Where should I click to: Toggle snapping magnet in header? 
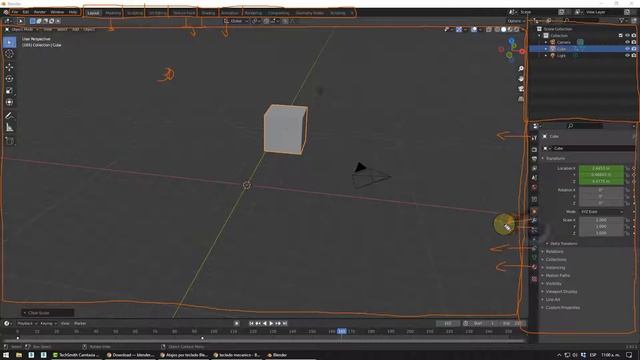pos(266,21)
